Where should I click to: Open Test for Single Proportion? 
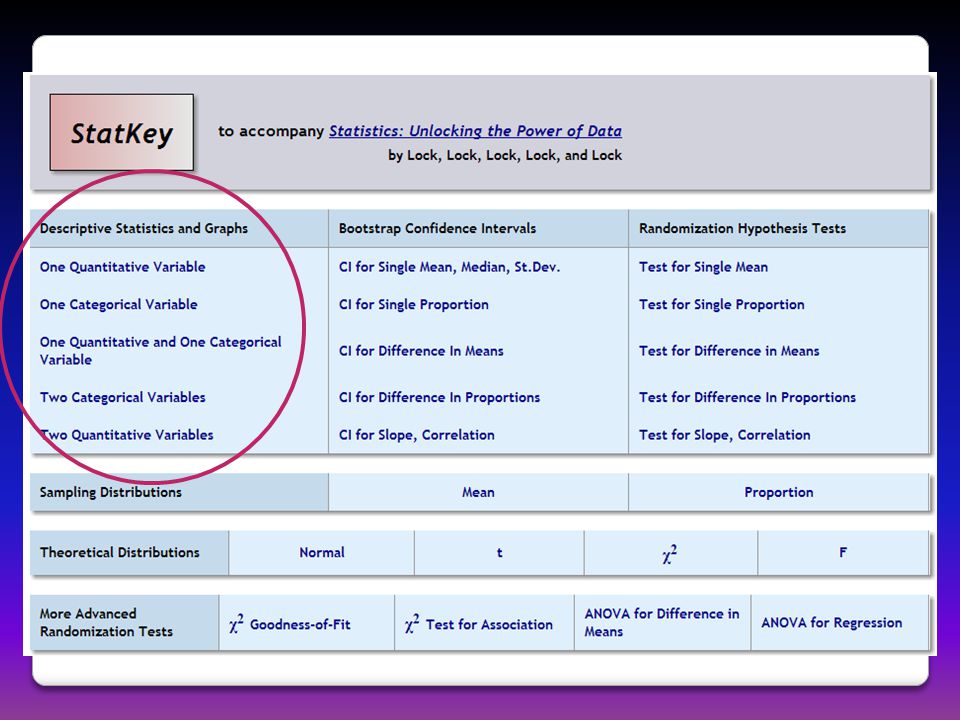(x=722, y=304)
